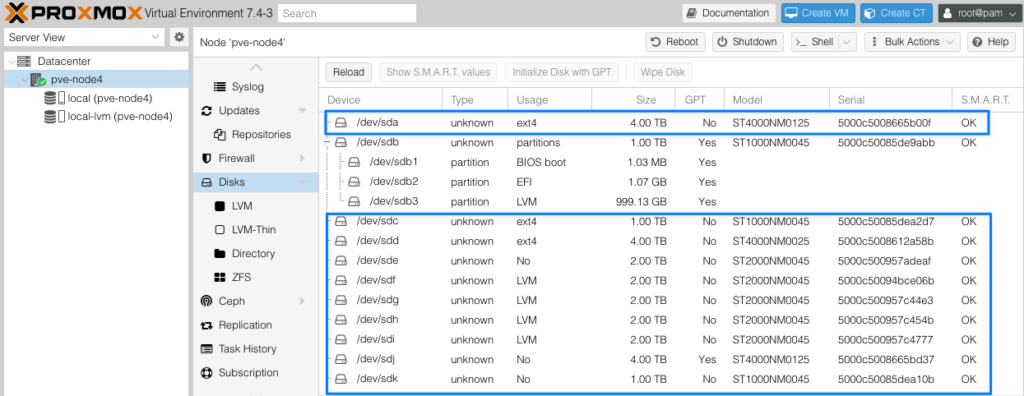Select the /dev/sdb3 LVM partition row
Image resolution: width=1024 pixels, height=396 pixels.
tap(671, 201)
